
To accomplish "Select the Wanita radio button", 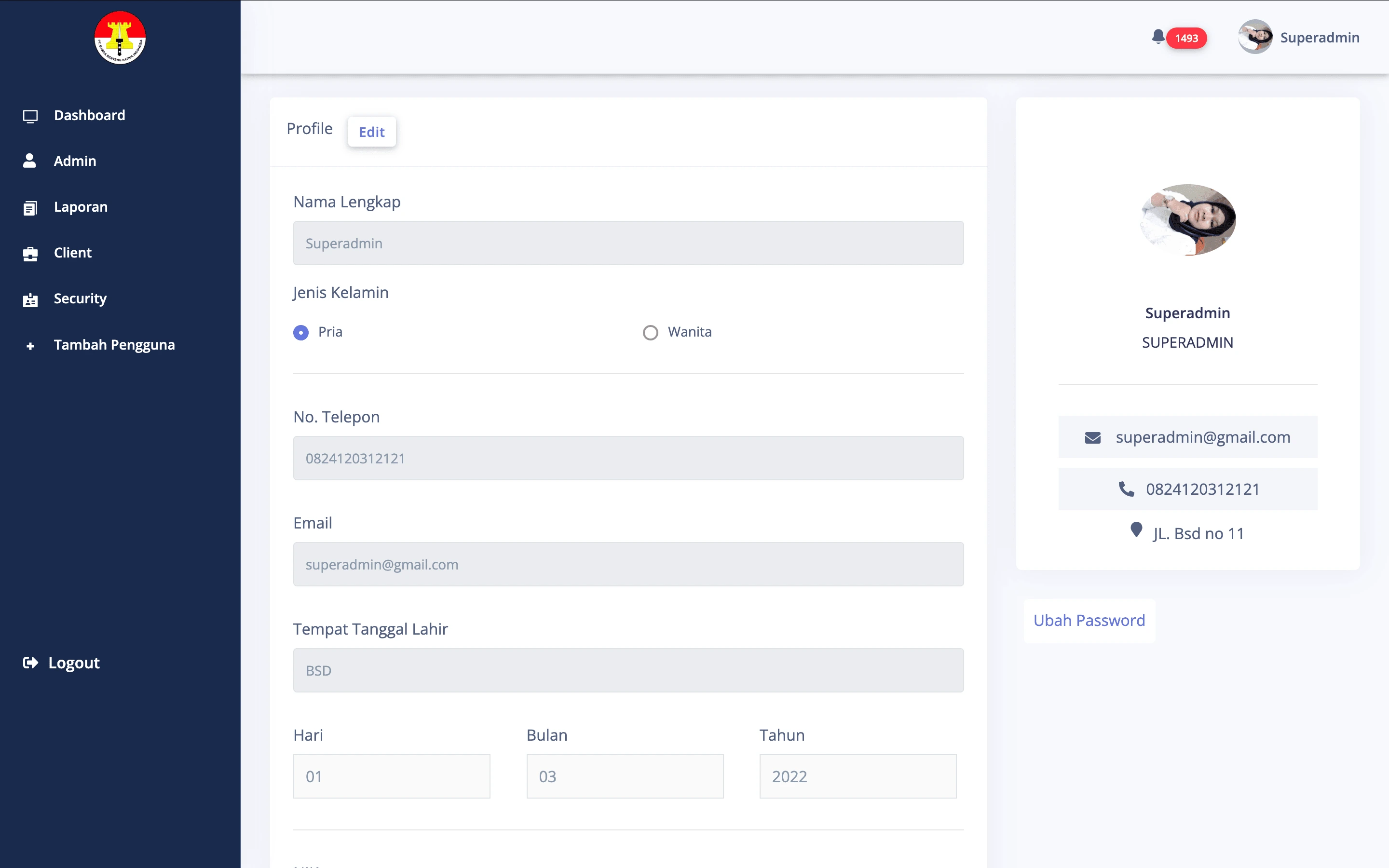I will coord(650,332).
